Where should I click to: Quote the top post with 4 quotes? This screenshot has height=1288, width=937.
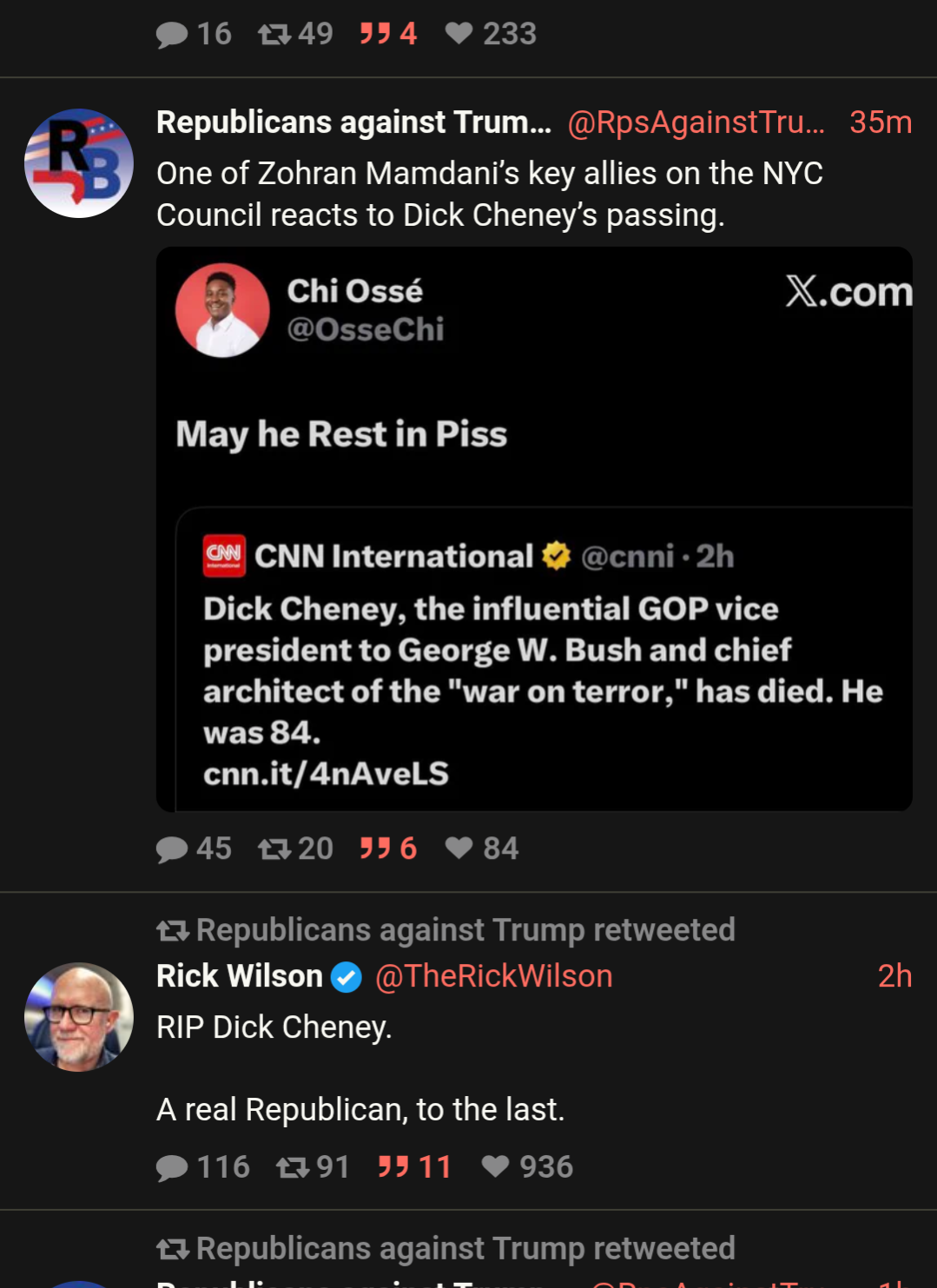click(x=375, y=34)
